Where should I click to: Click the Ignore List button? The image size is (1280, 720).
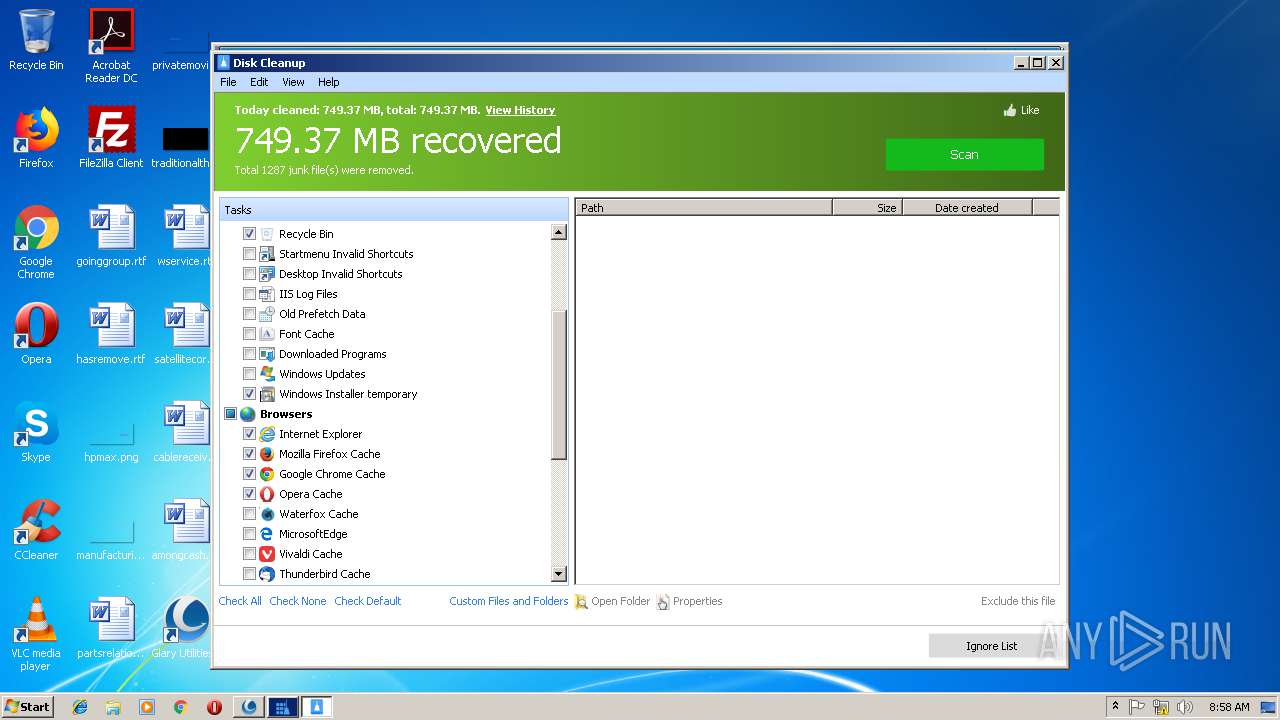point(991,646)
